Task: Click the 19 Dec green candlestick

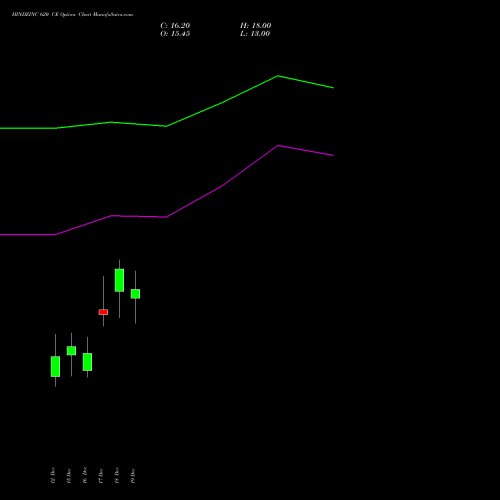Action: coord(135,294)
